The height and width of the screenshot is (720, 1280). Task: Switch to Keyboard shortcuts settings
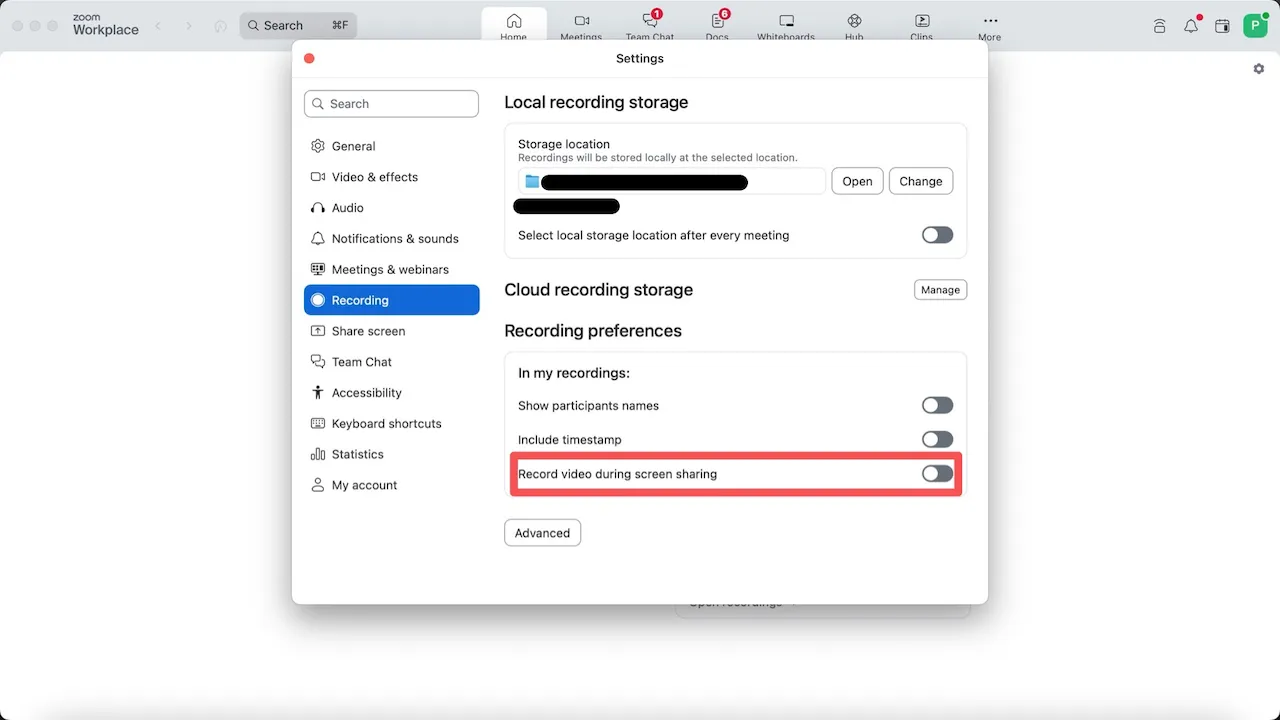386,424
